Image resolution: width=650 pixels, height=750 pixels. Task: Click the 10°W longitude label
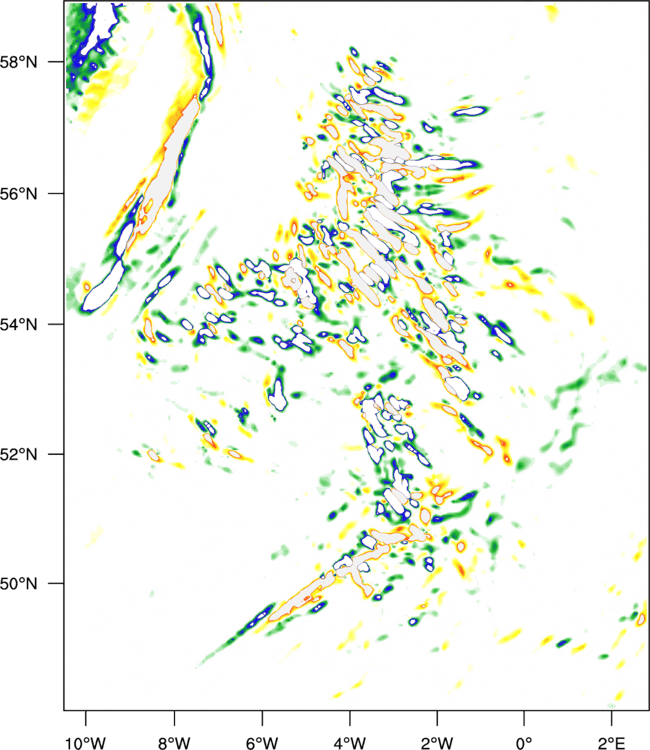[86, 743]
